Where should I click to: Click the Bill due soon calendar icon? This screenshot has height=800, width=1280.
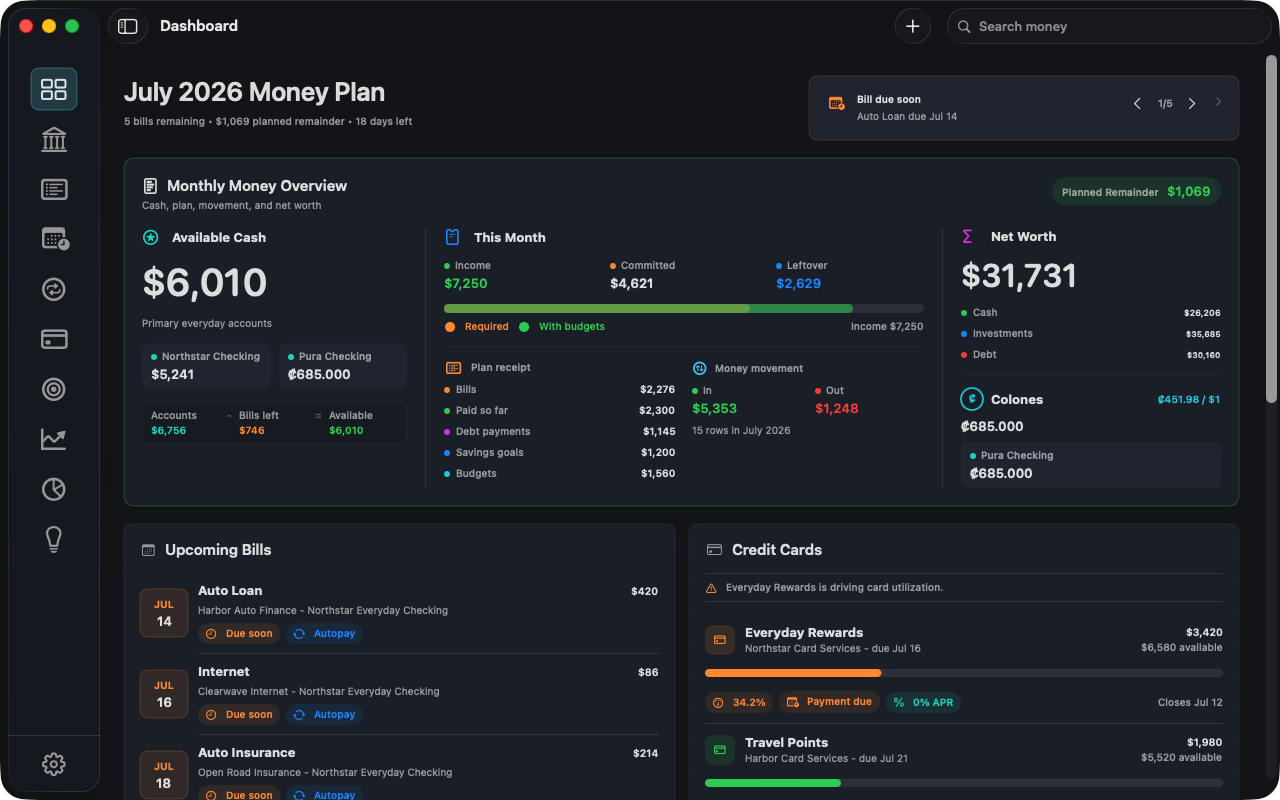tap(837, 103)
